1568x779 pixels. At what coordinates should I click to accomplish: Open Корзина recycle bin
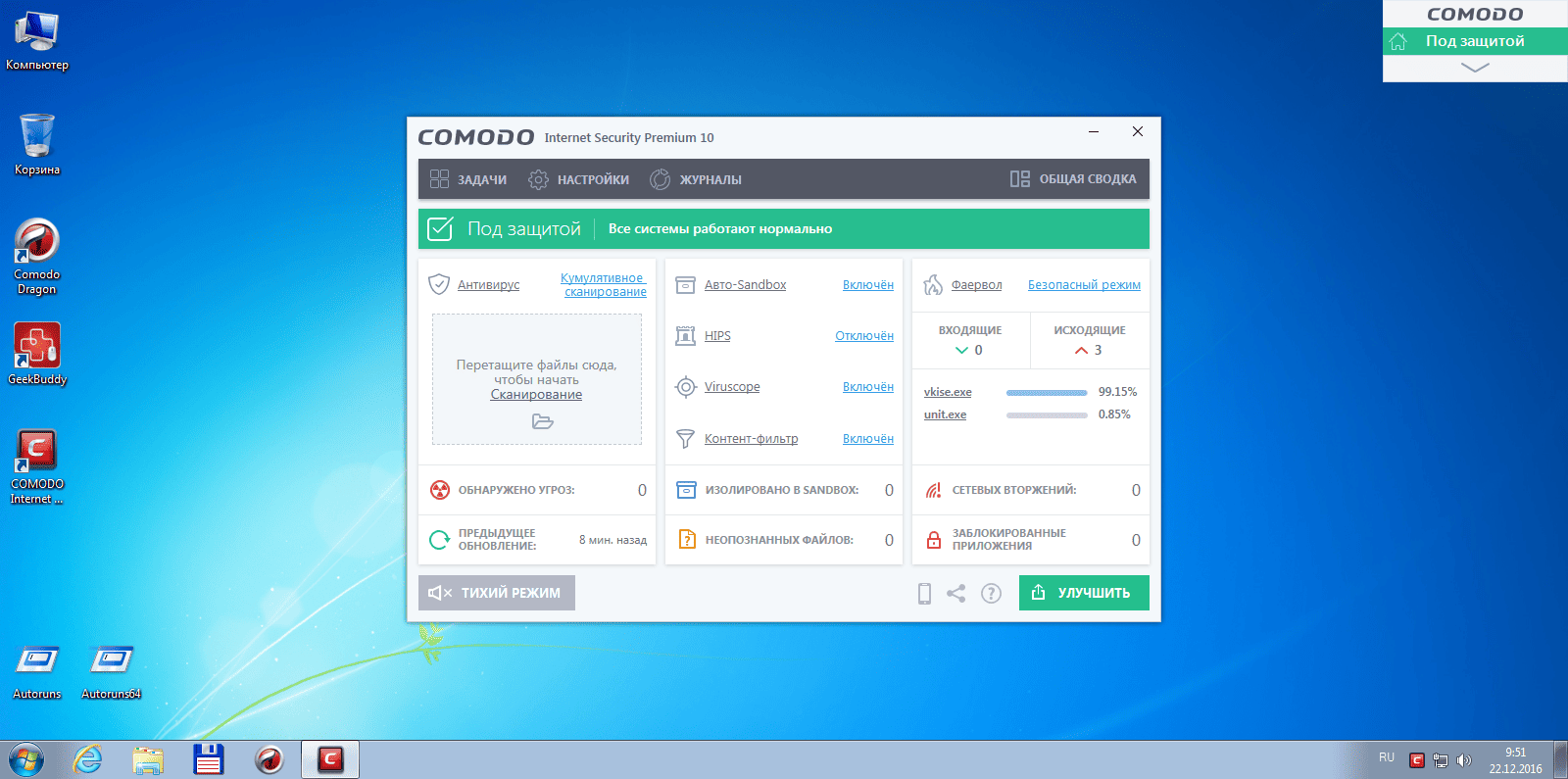tap(37, 144)
